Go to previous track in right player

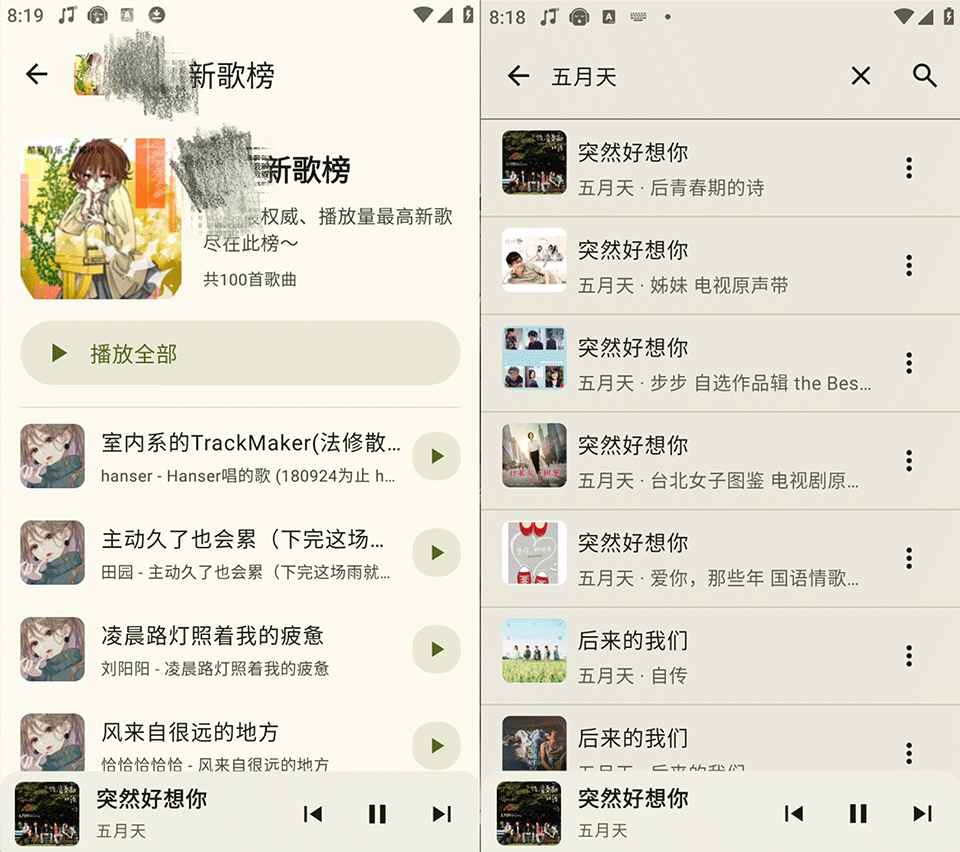coord(793,813)
